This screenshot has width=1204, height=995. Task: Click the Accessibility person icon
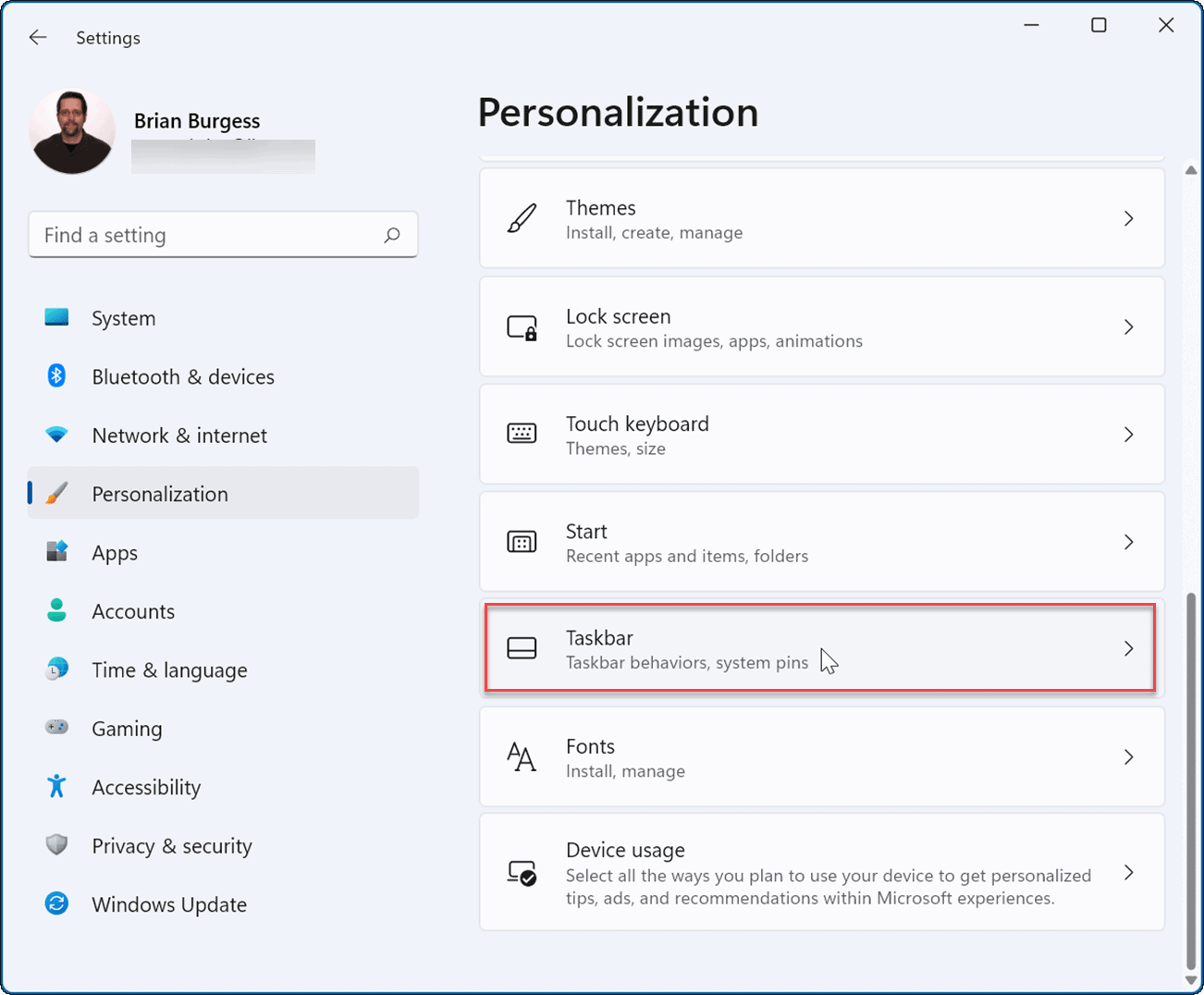pyautogui.click(x=56, y=786)
